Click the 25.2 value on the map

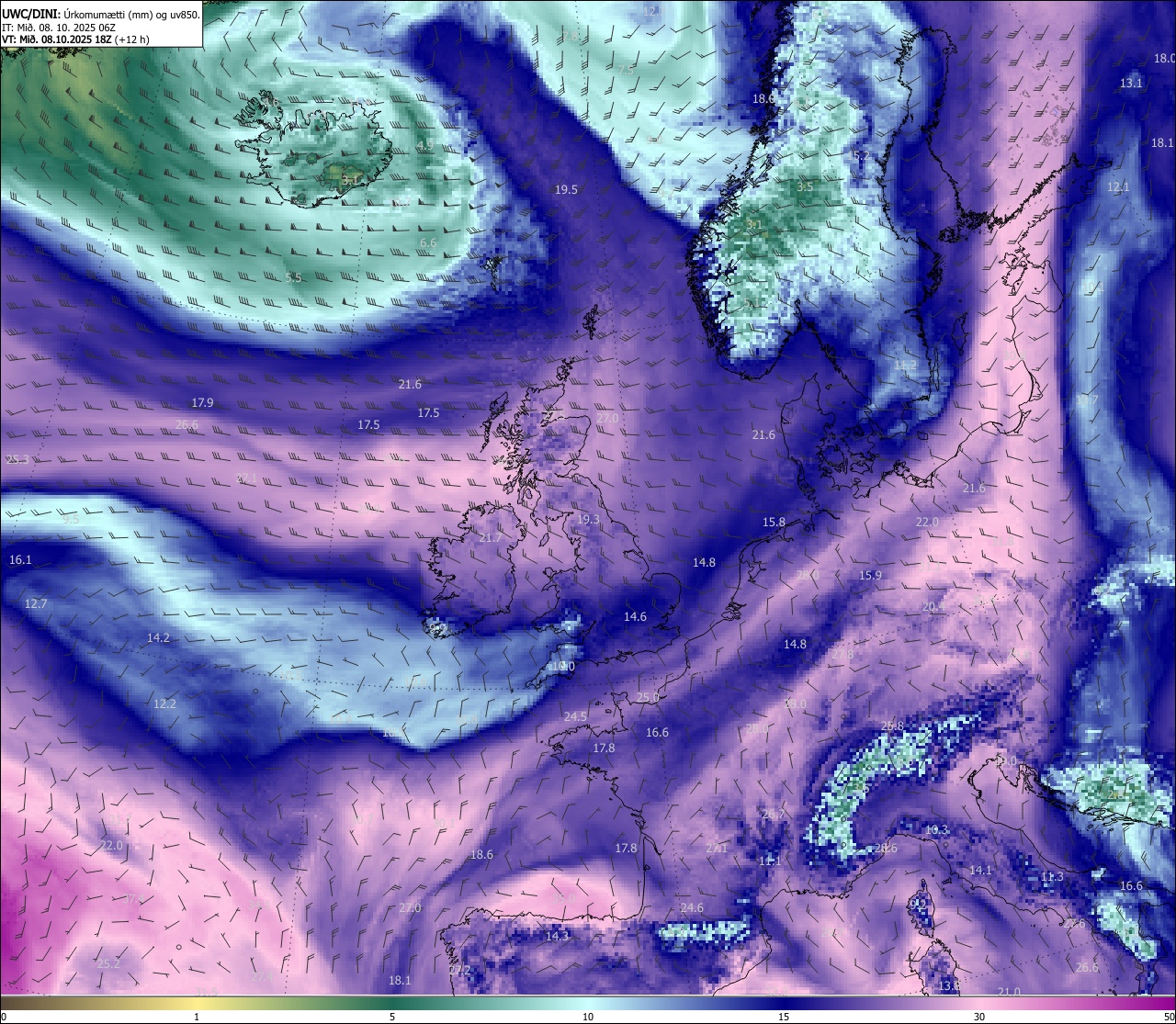(x=108, y=964)
